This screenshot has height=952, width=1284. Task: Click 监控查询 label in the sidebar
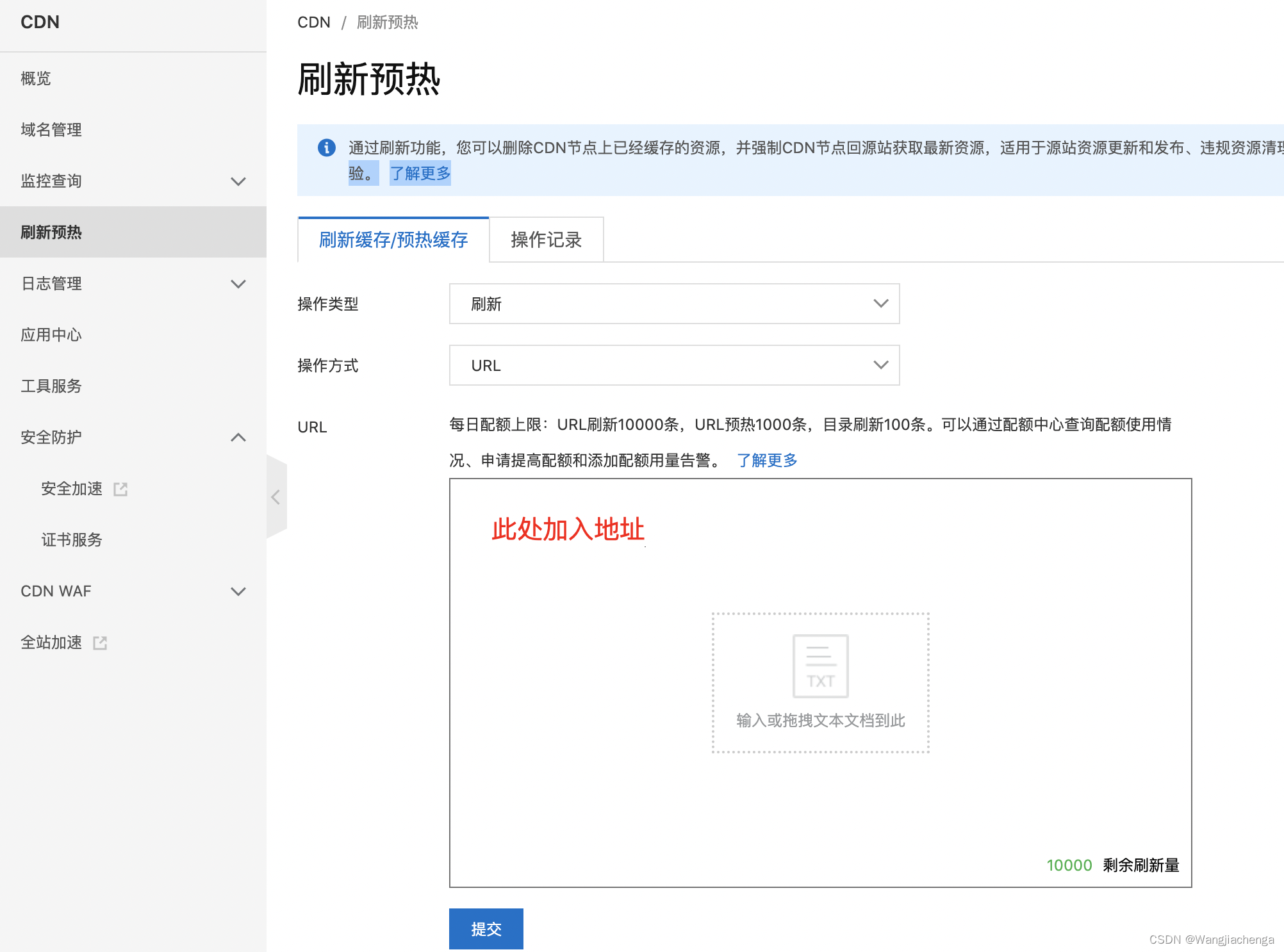coord(51,181)
